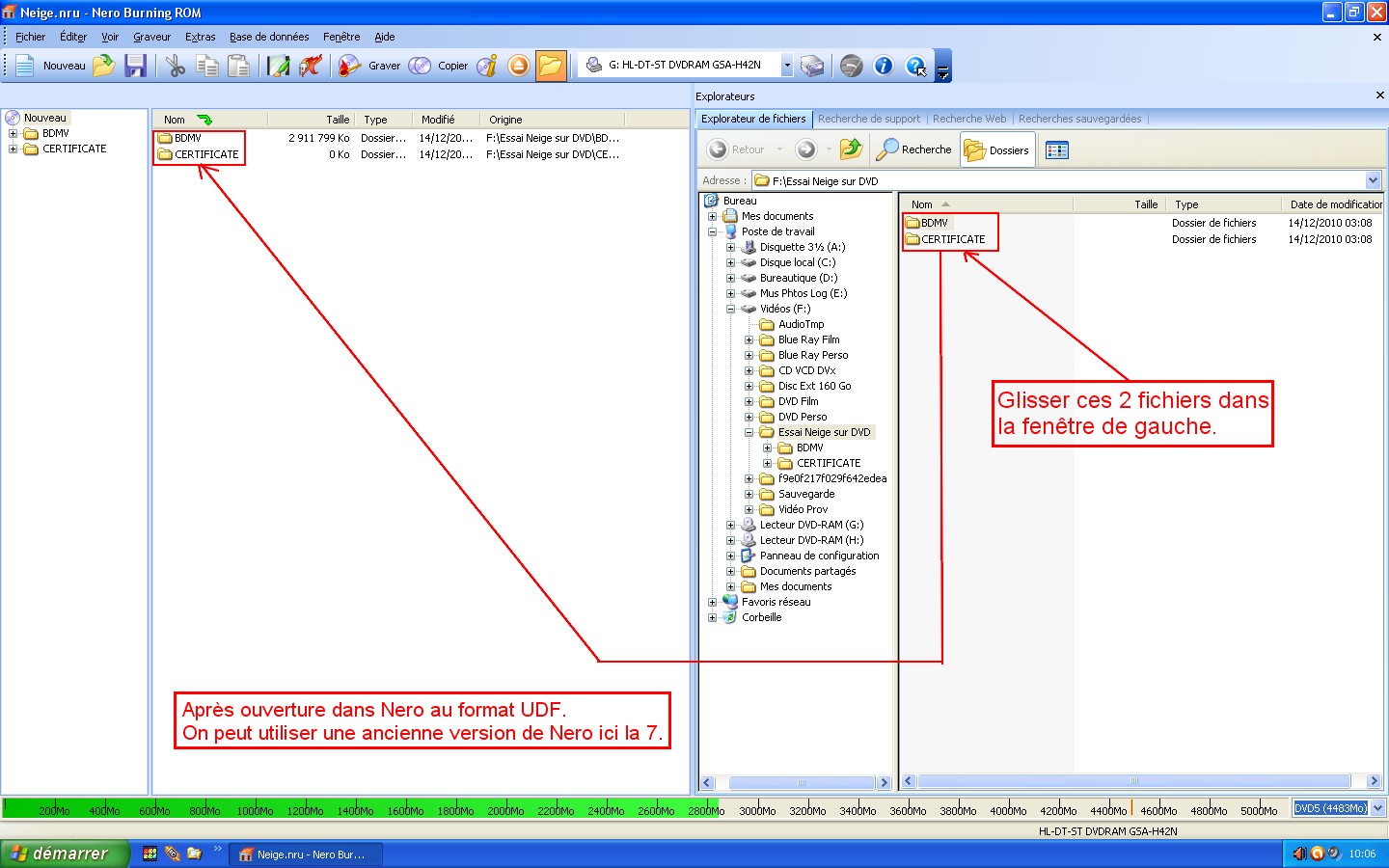The width and height of the screenshot is (1389, 868).
Task: Go up one folder level icon
Action: click(851, 149)
